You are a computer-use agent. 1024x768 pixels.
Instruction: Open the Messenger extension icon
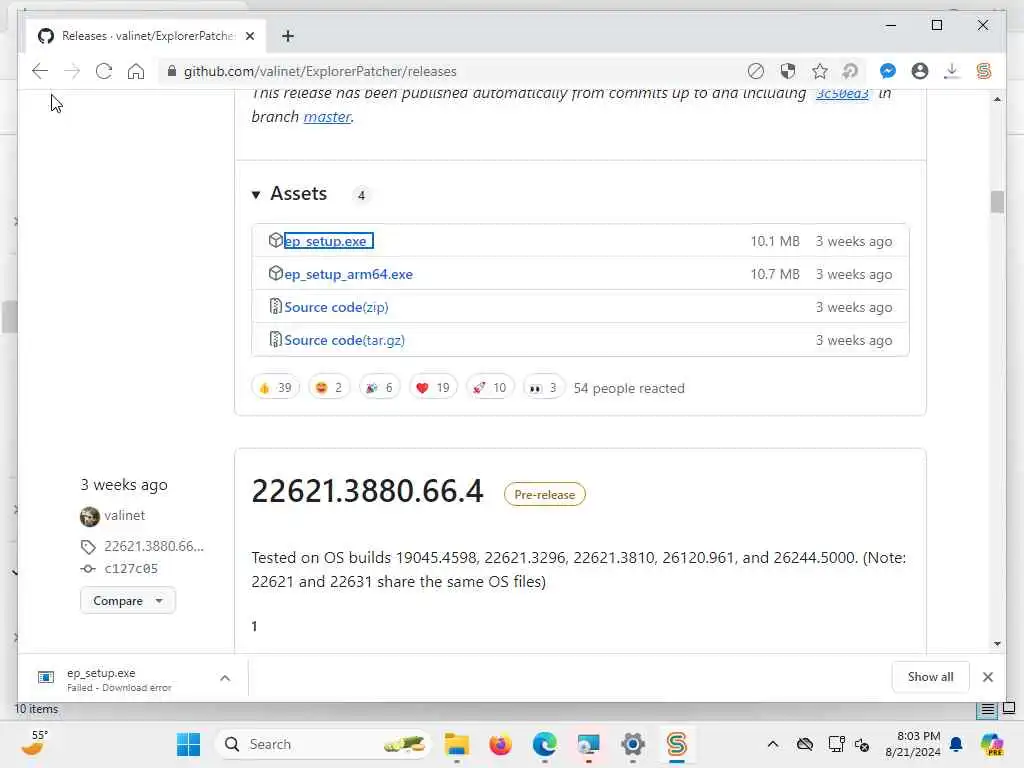click(888, 71)
